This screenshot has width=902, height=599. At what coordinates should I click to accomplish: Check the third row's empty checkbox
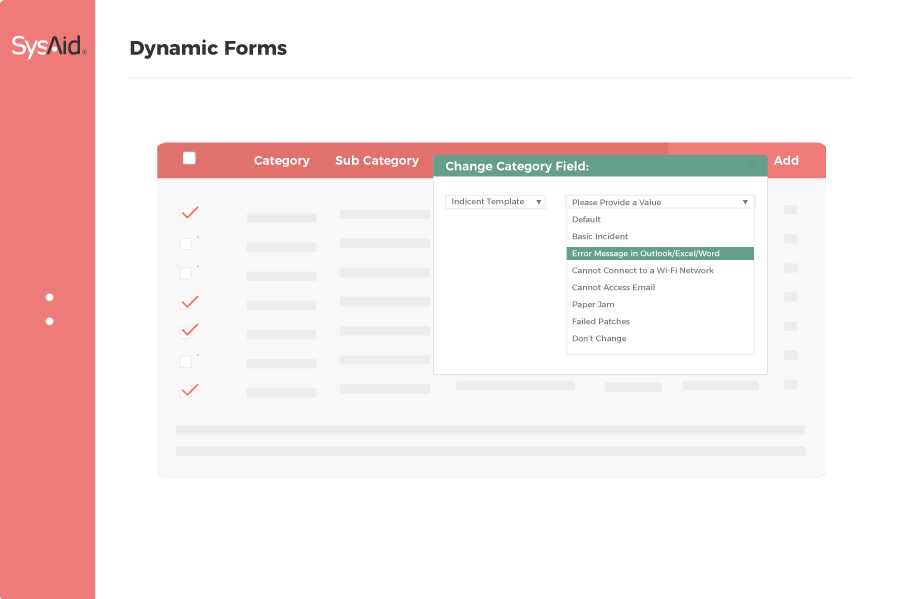point(186,273)
